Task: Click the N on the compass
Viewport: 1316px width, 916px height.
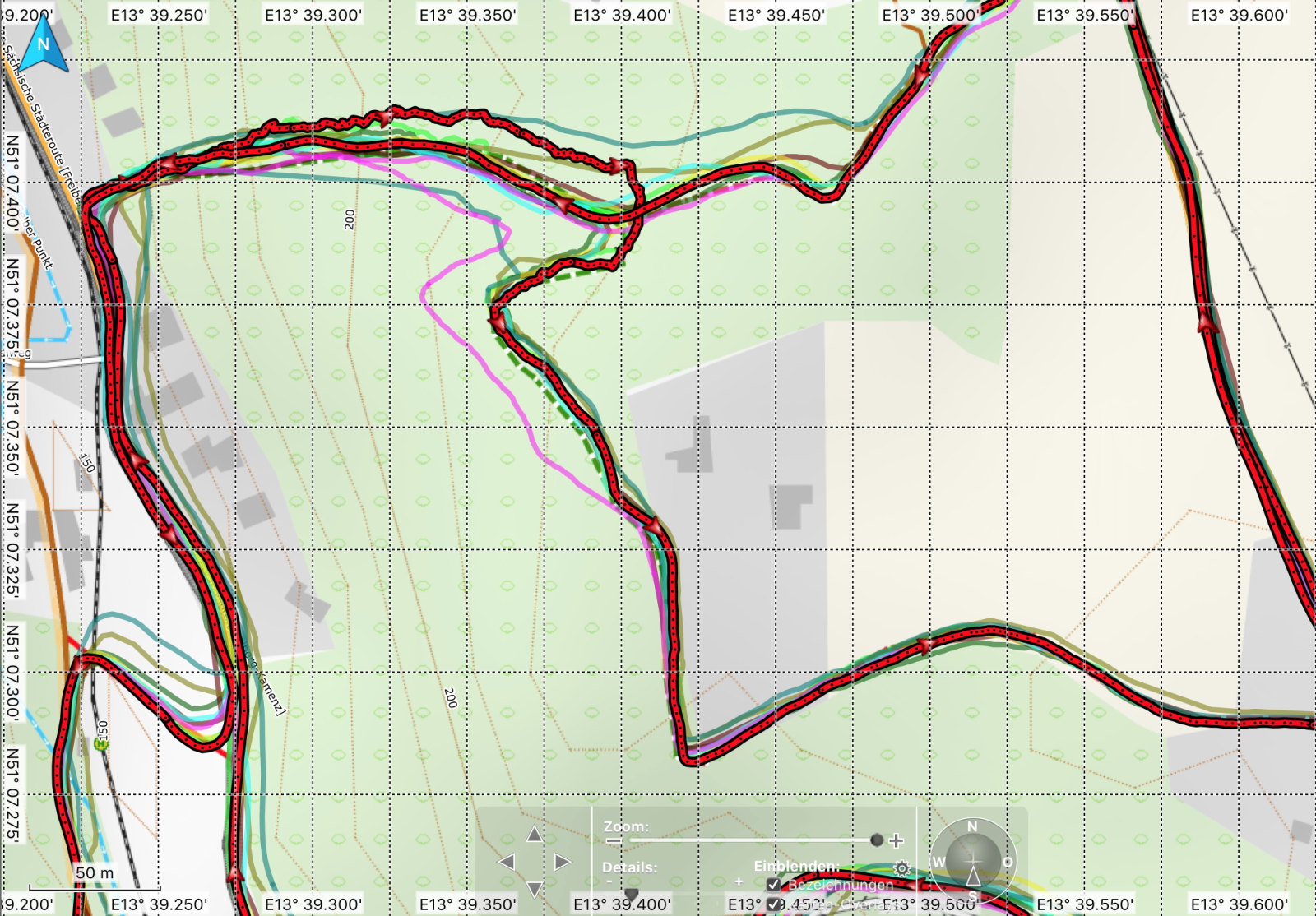Action: [972, 826]
